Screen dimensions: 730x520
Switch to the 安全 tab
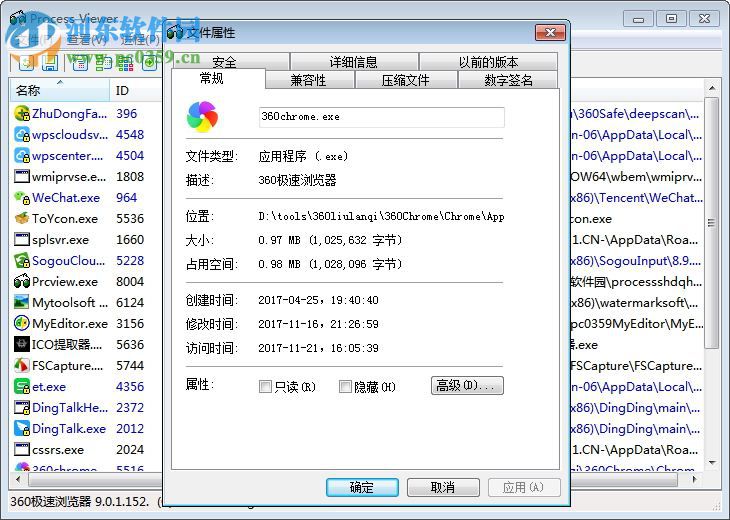224,61
